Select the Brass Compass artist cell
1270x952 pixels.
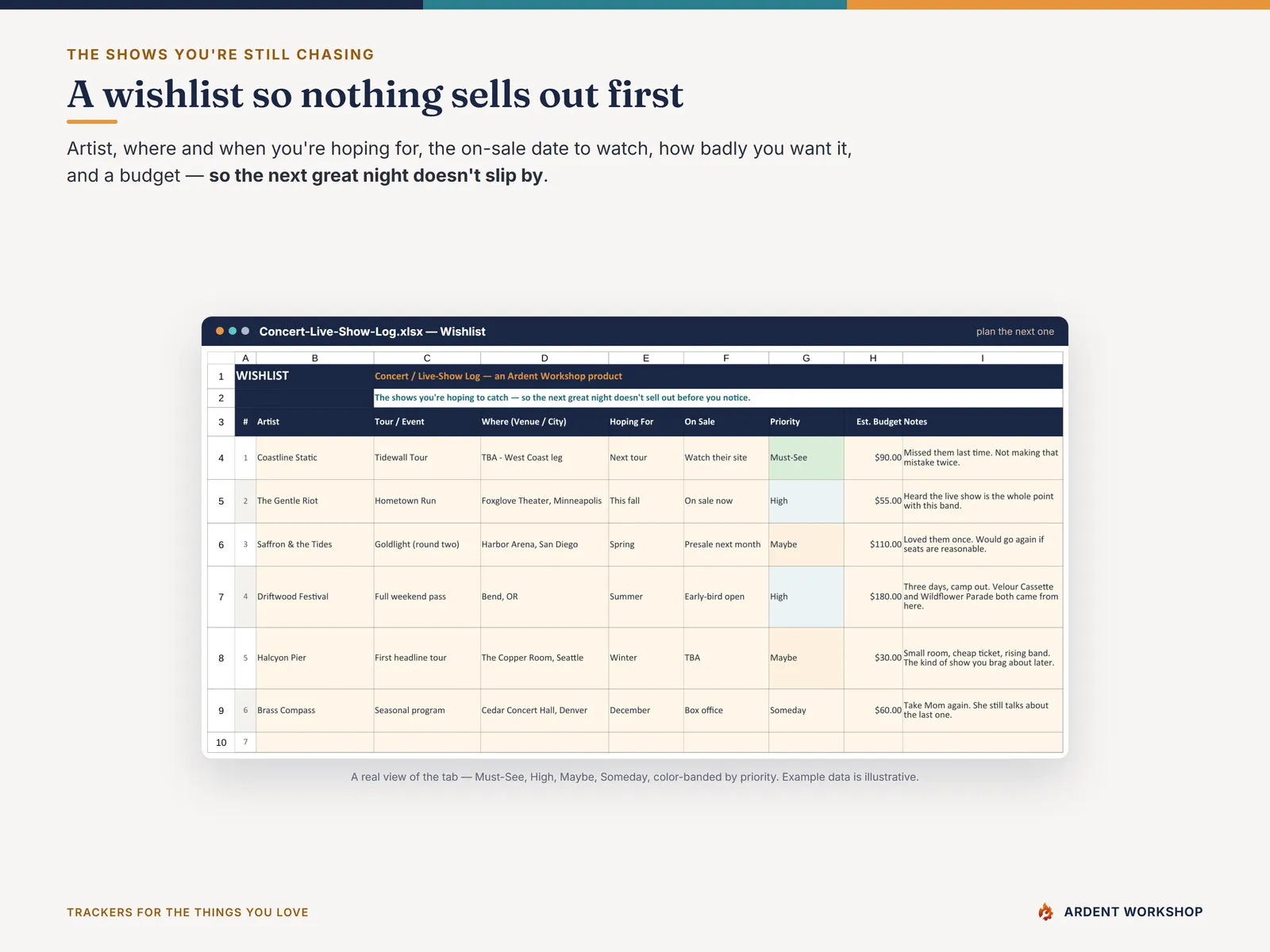point(315,710)
